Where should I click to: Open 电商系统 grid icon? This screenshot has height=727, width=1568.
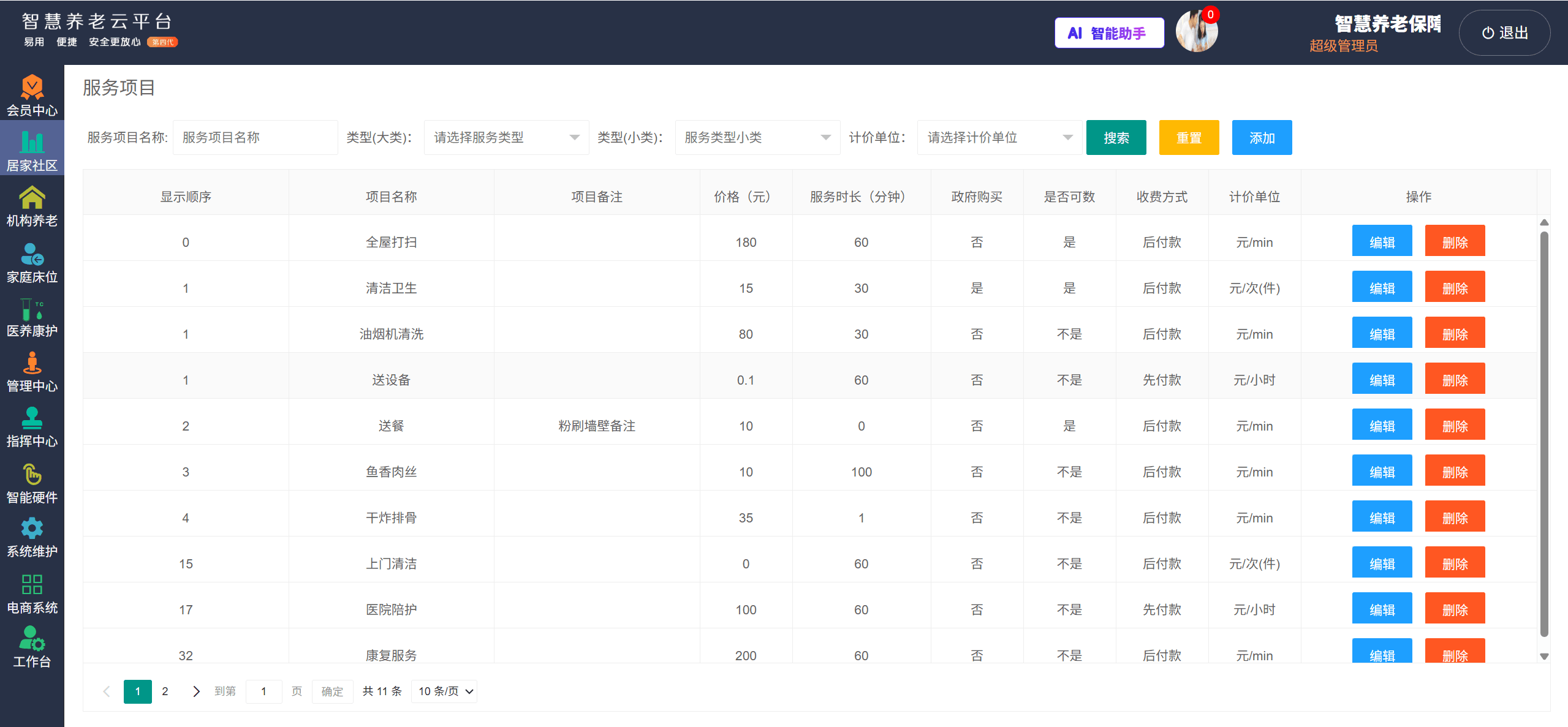[x=32, y=584]
